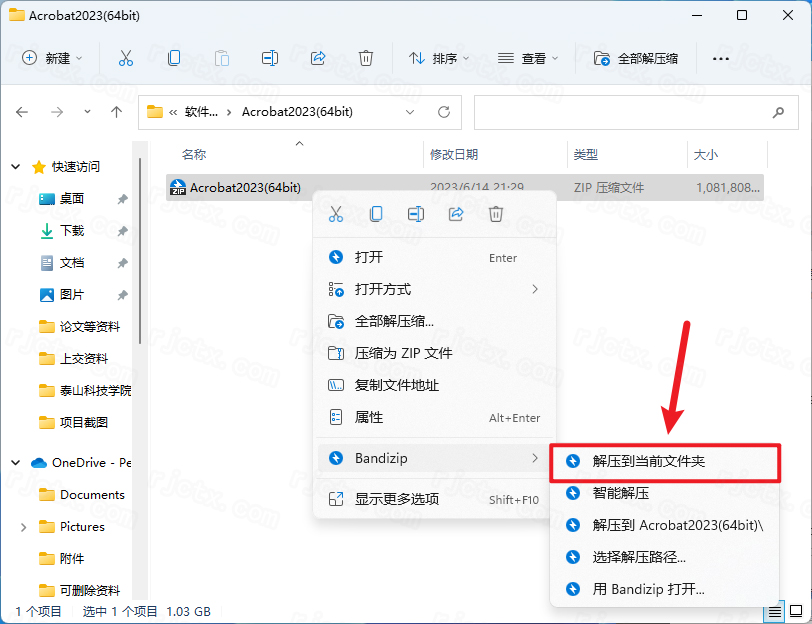Click the toolbar Share icon
Image resolution: width=812 pixels, height=624 pixels.
pyautogui.click(x=318, y=58)
